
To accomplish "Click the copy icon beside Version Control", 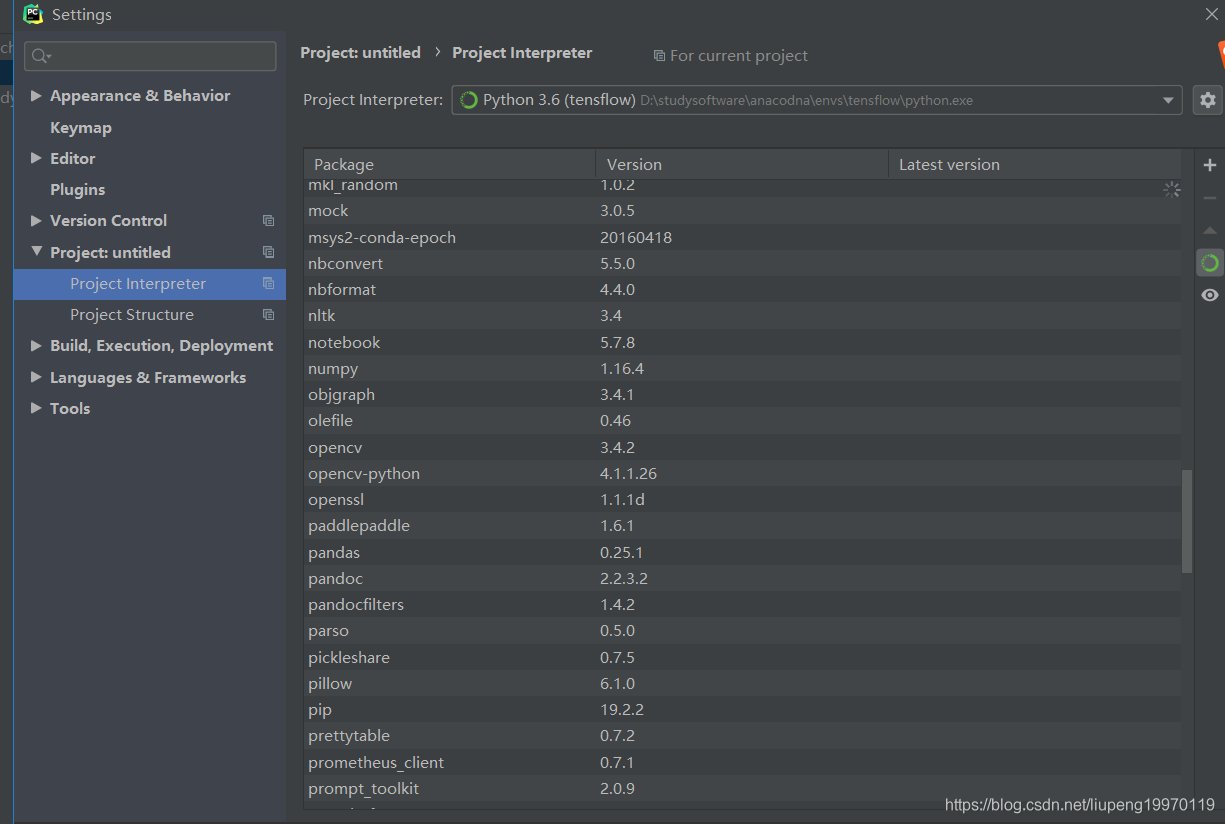I will coord(268,221).
